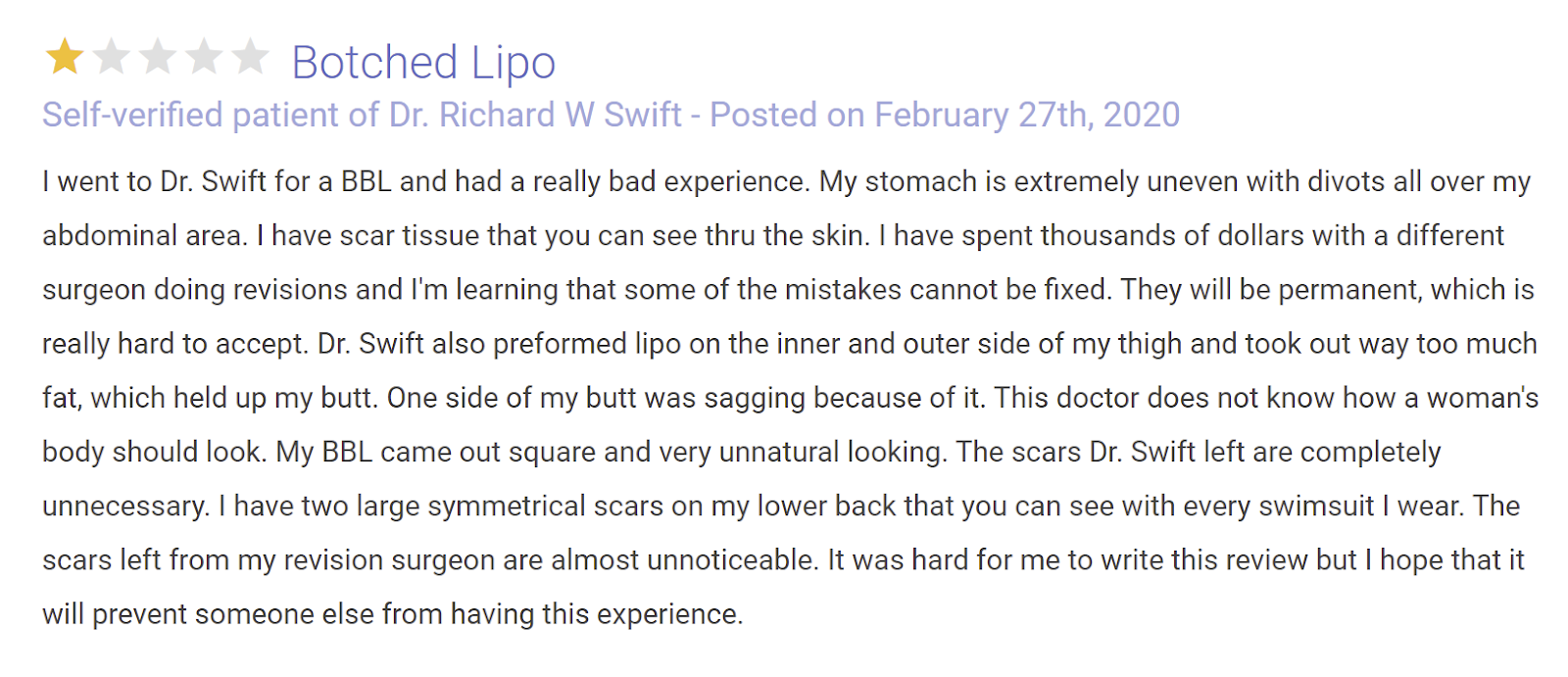This screenshot has height=677, width=1568.
Task: Click the line beginning 'body should look'
Action: (741, 452)
